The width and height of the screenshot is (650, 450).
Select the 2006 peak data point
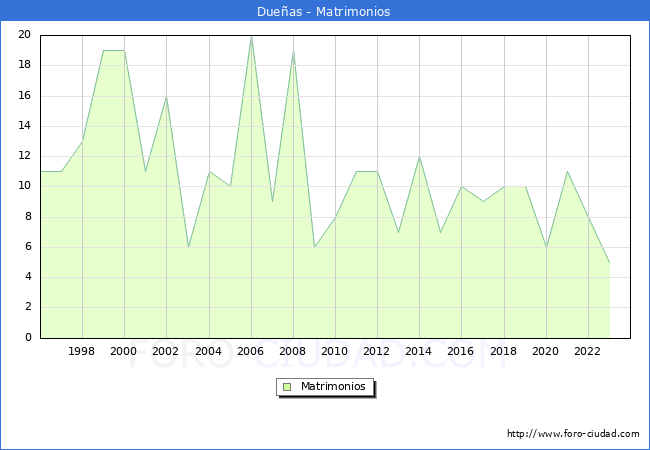pos(251,36)
